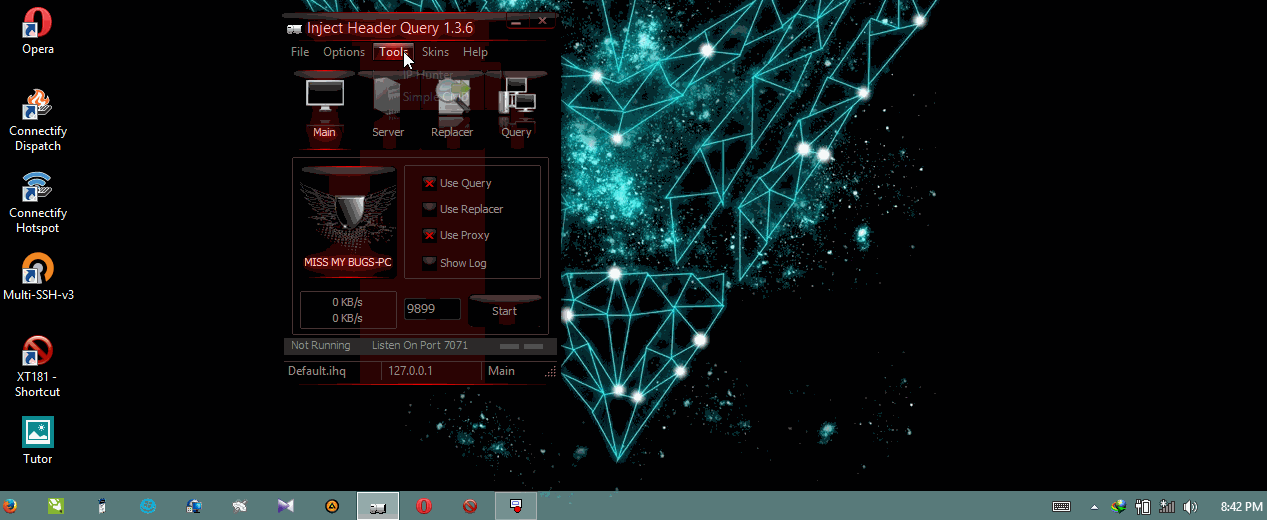The width and height of the screenshot is (1267, 520).
Task: Uncheck the Use Query checkbox
Action: point(429,183)
